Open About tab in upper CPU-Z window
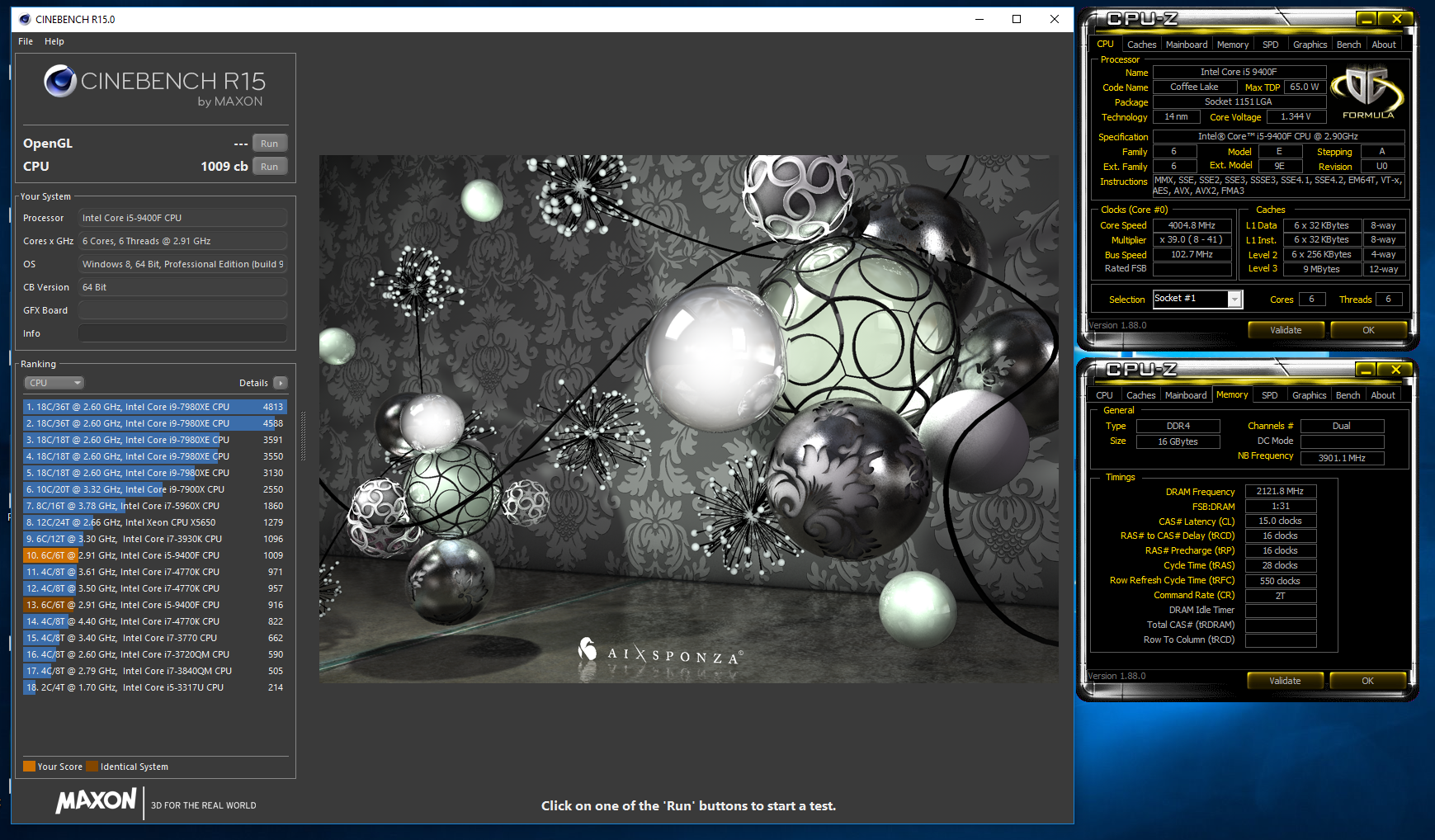Image resolution: width=1435 pixels, height=840 pixels. (x=1384, y=45)
